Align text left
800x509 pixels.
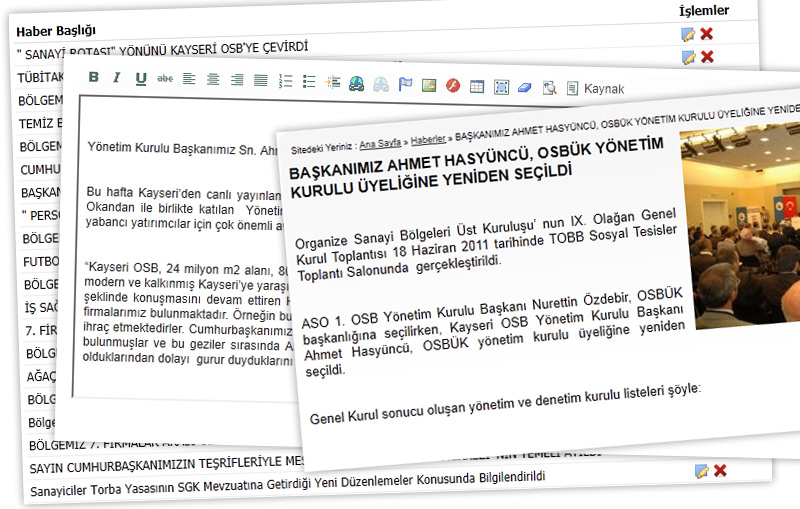coord(189,79)
